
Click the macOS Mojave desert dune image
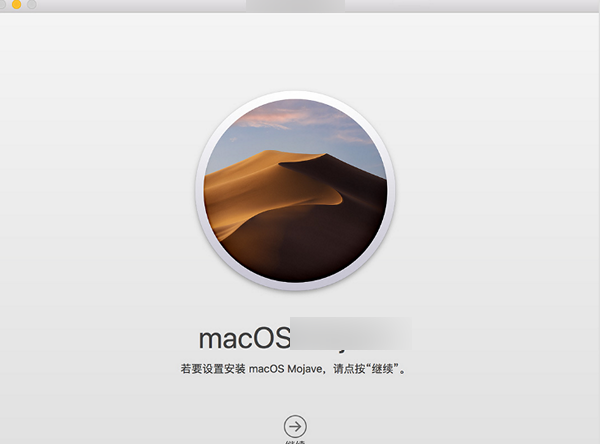coord(295,191)
